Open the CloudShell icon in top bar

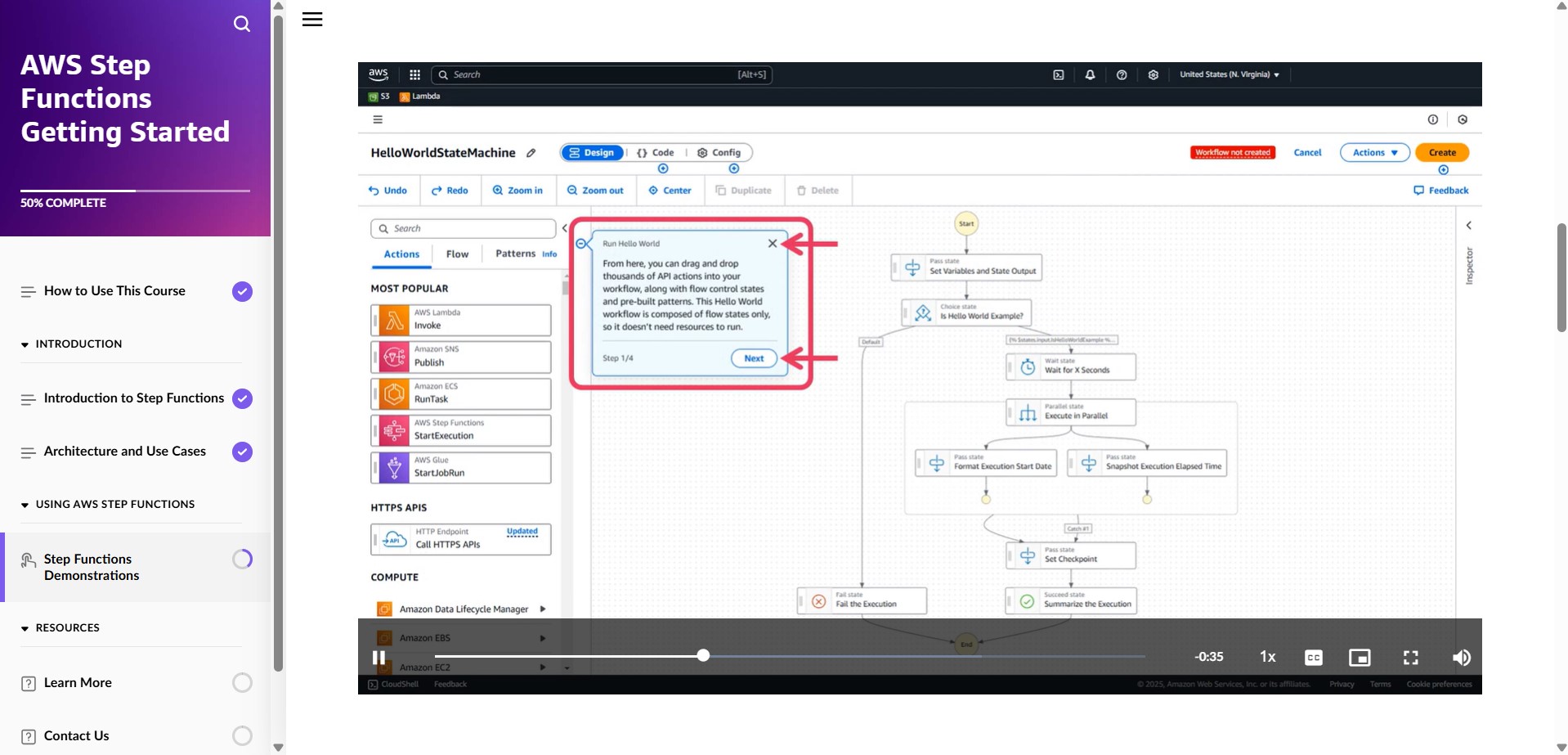point(1059,74)
